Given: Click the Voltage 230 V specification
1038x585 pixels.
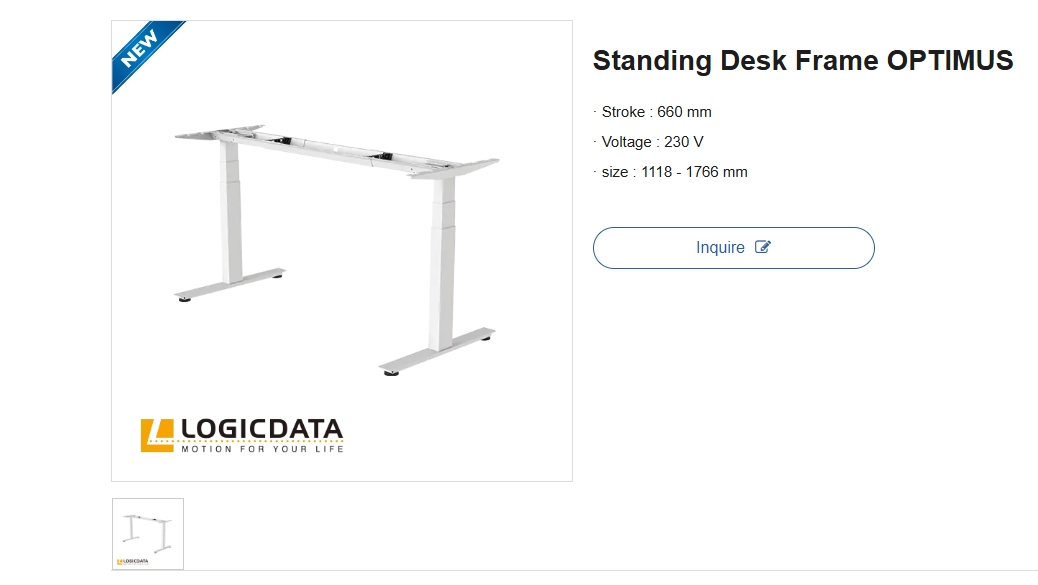Looking at the screenshot, I should pyautogui.click(x=651, y=142).
